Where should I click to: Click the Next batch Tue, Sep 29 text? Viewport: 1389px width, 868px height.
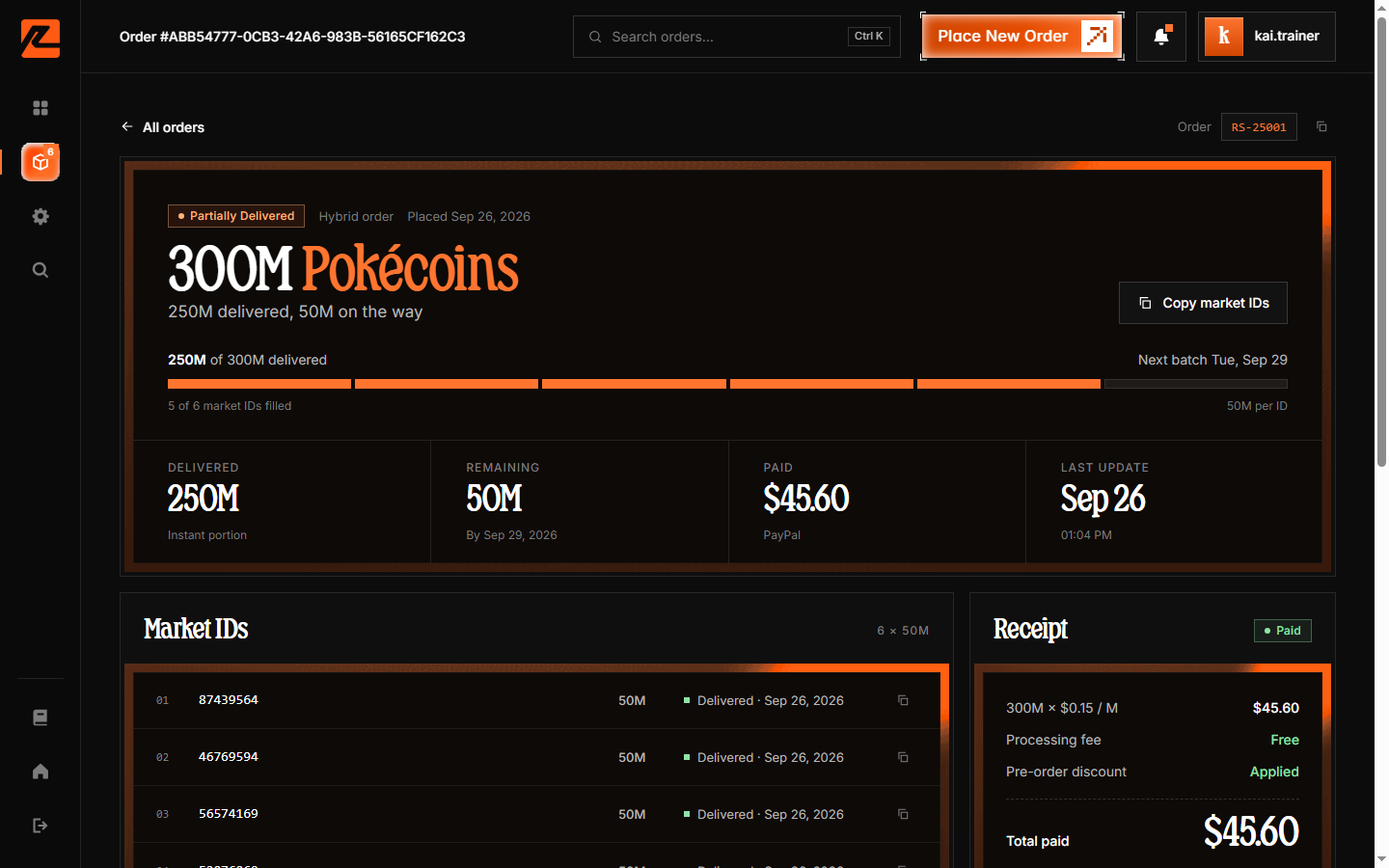pos(1212,360)
